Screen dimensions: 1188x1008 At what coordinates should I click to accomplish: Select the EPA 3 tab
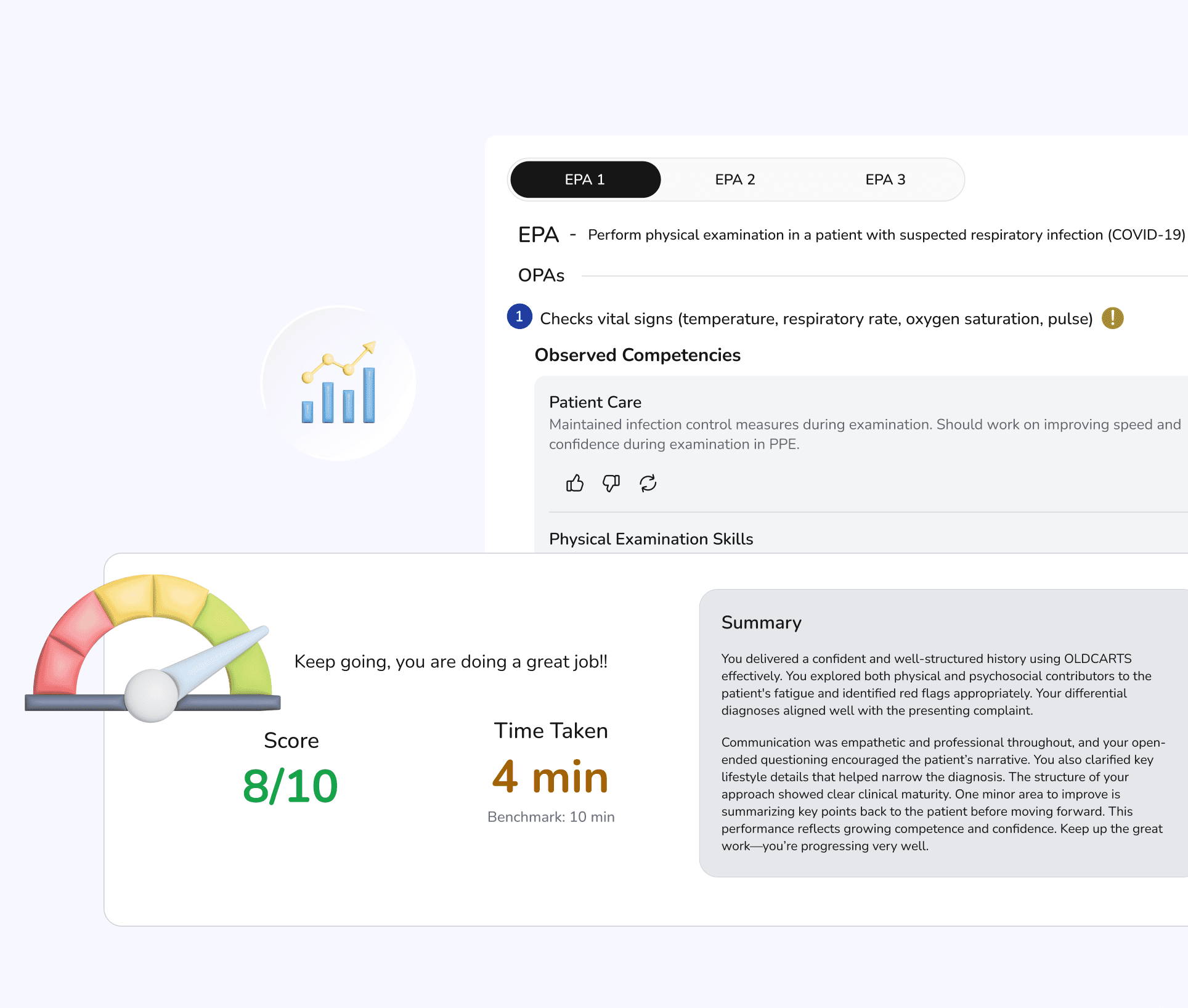coord(885,180)
